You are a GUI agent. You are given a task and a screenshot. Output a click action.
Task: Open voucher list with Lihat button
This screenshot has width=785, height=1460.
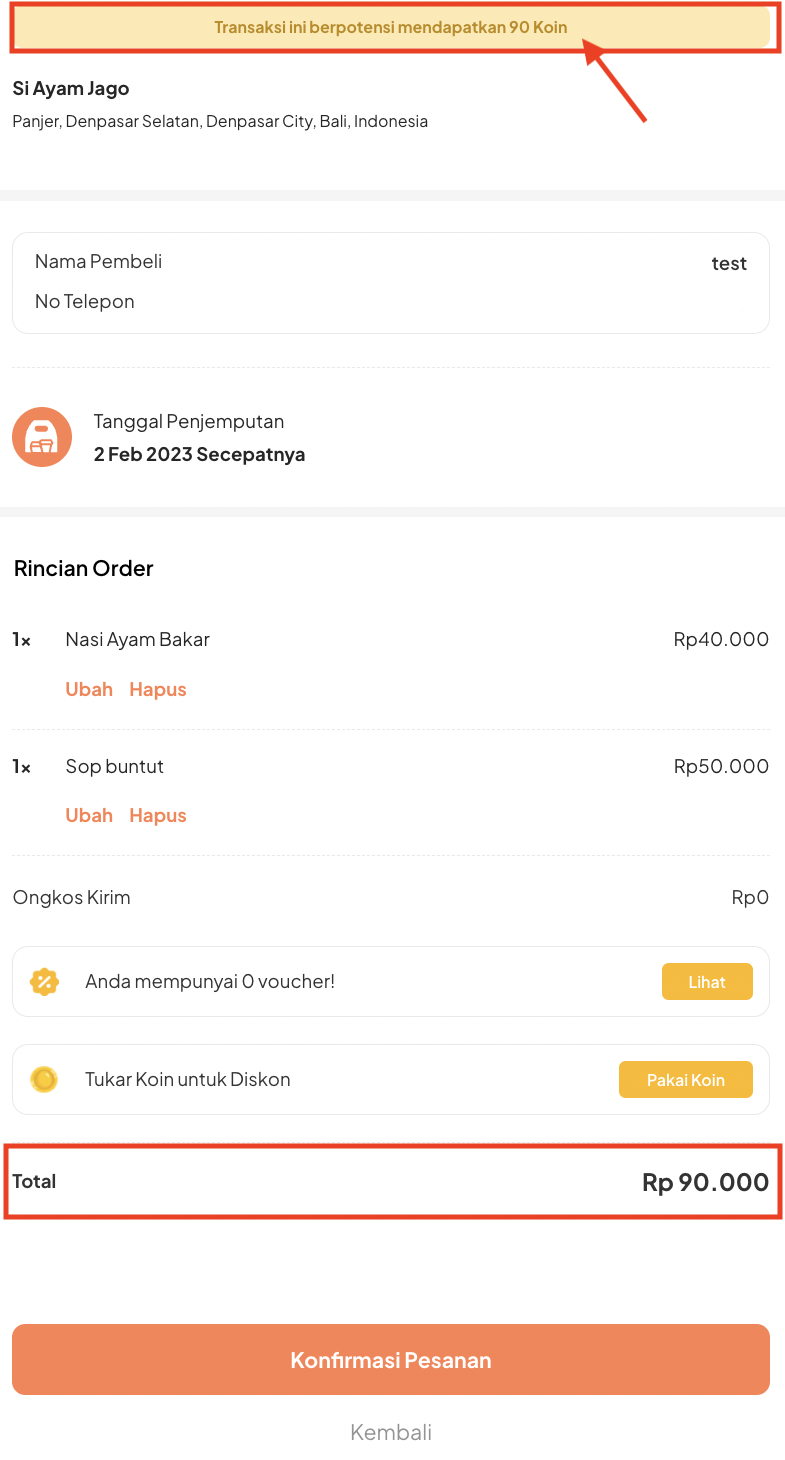click(x=707, y=982)
